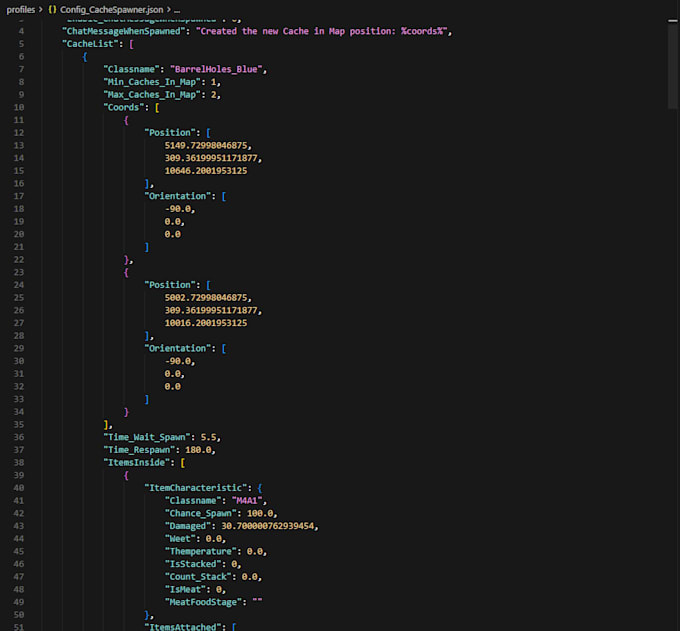680x631 pixels.
Task: Click on the "CacheList" key
Action: (x=90, y=44)
